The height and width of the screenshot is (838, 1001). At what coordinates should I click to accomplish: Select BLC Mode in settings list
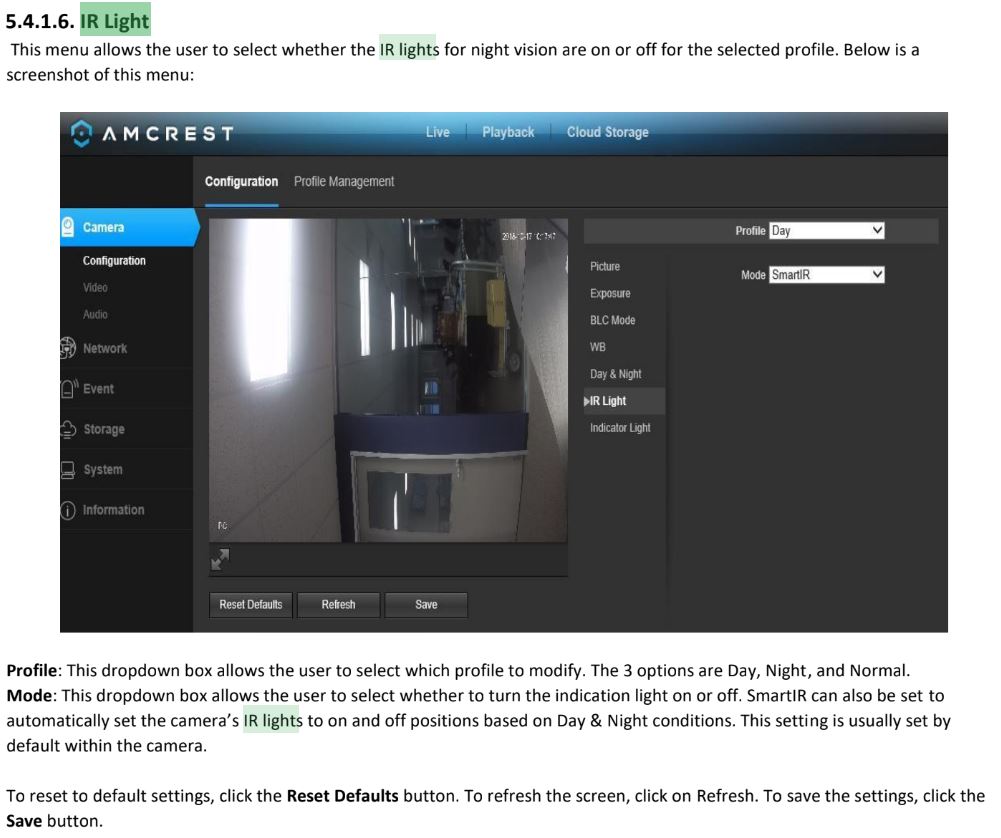coord(613,320)
